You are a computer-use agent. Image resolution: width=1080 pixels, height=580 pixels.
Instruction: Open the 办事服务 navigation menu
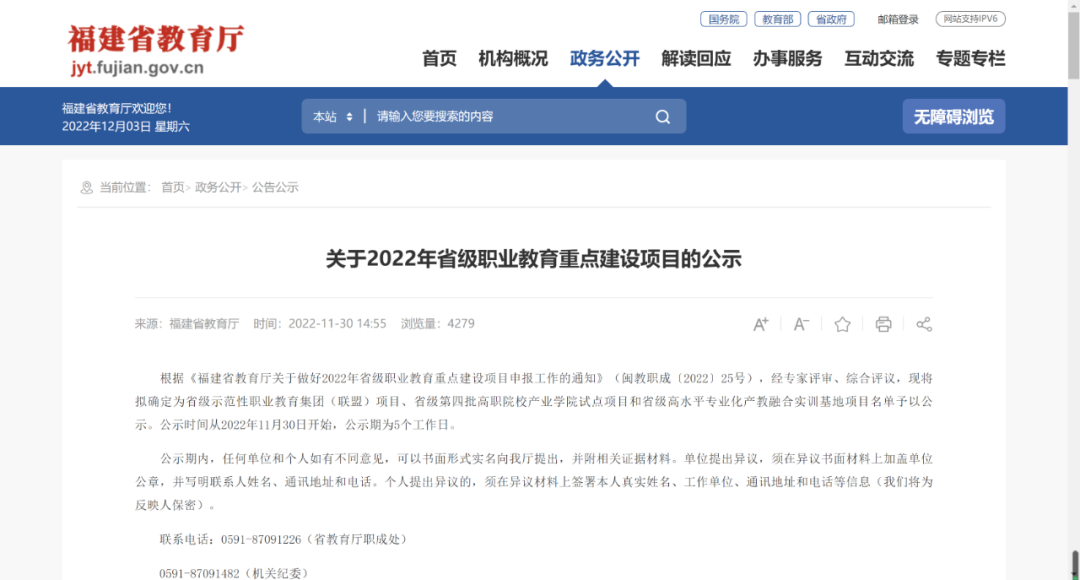pos(787,59)
